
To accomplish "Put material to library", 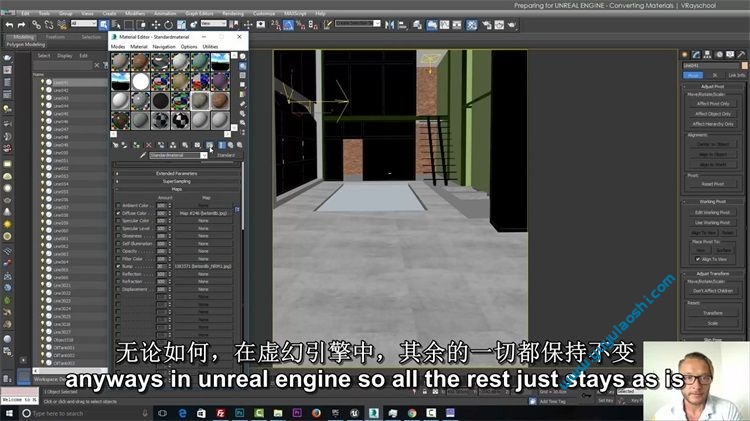I will 185,144.
